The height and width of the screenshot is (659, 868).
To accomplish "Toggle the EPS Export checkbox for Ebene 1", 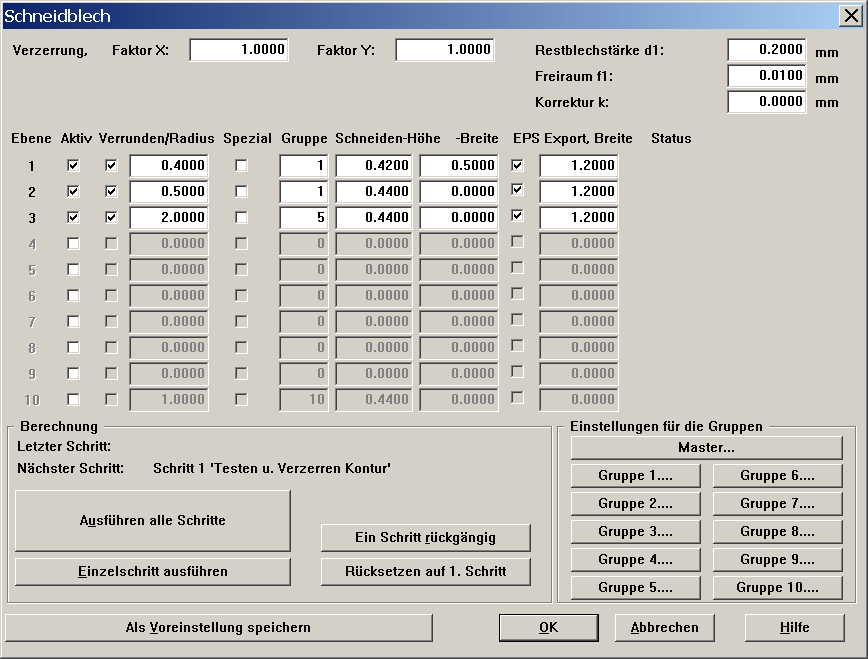I will (x=518, y=165).
